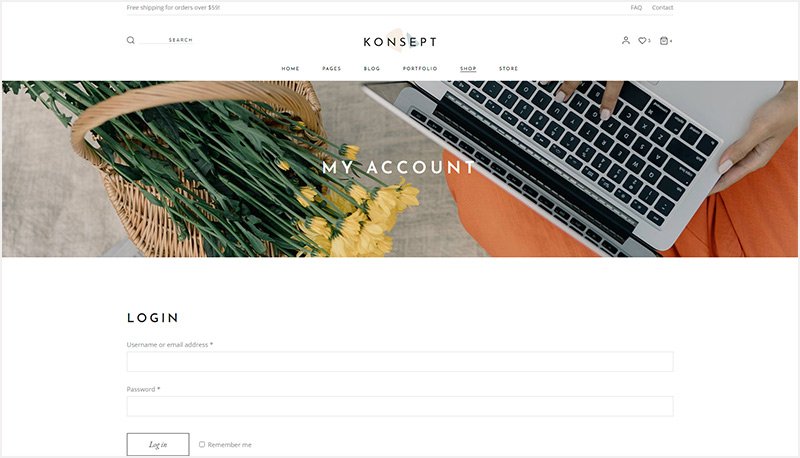Open the Shop menu item
The width and height of the screenshot is (800, 458).
(468, 68)
